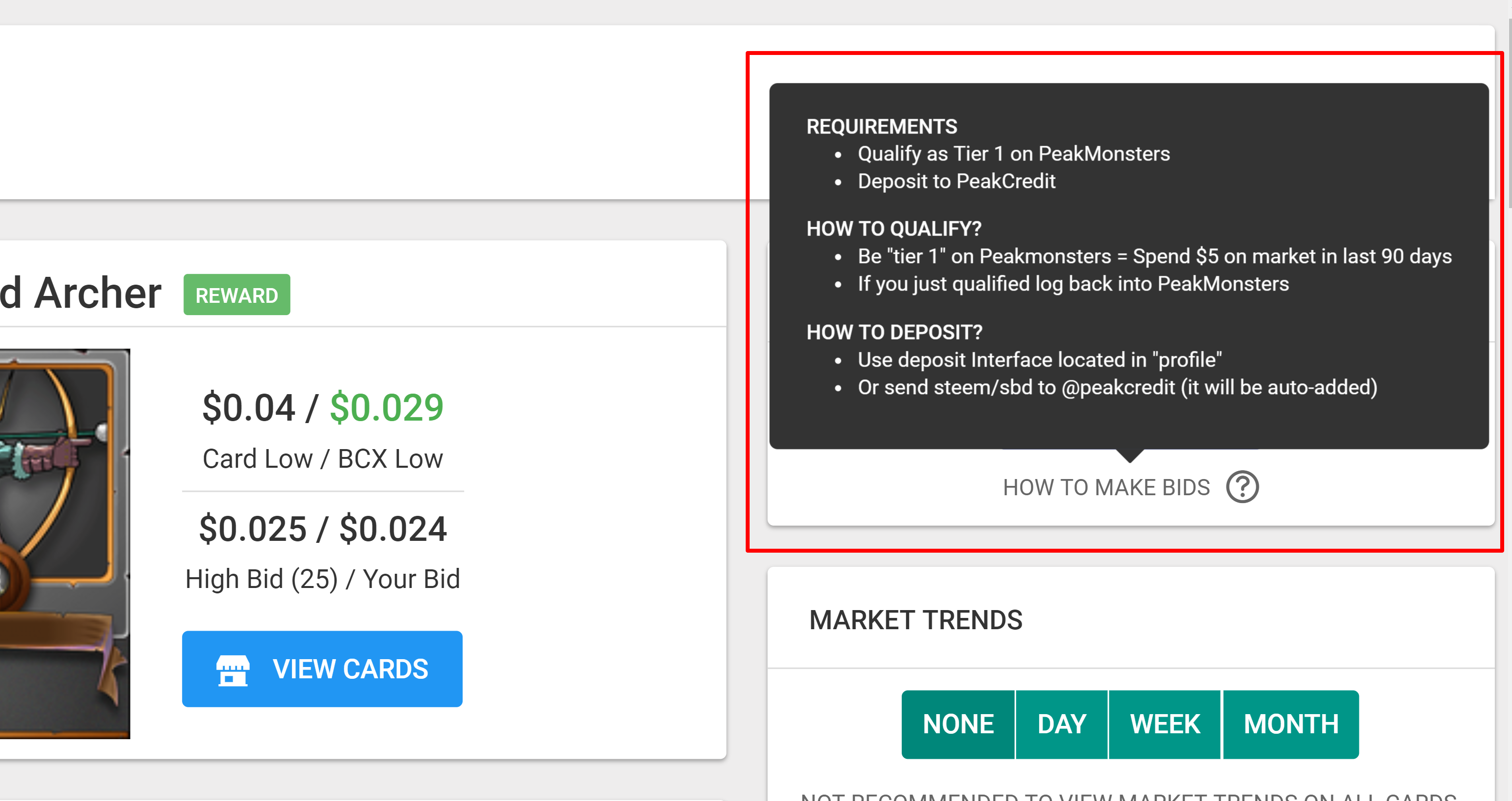Click the shop icon on View Cards
Viewport: 1512px width, 801px height.
[233, 670]
